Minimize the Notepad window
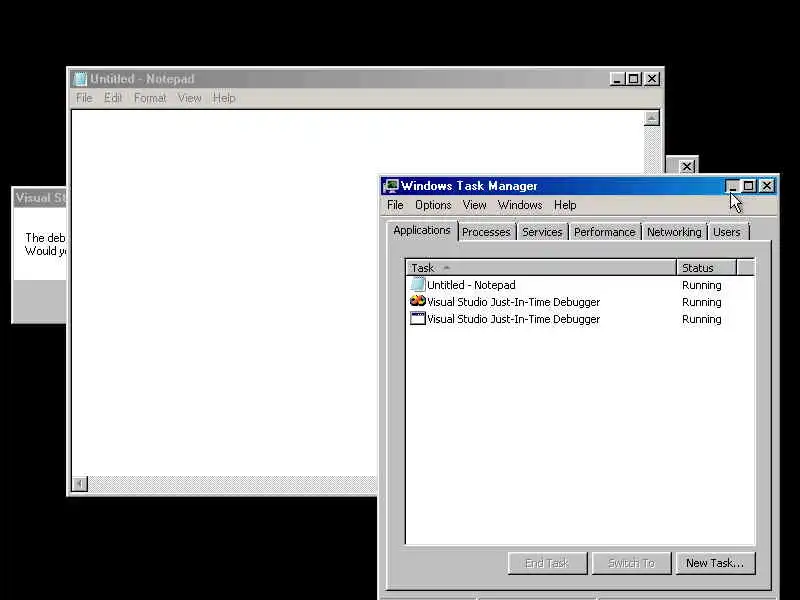The height and width of the screenshot is (600, 800). (617, 79)
